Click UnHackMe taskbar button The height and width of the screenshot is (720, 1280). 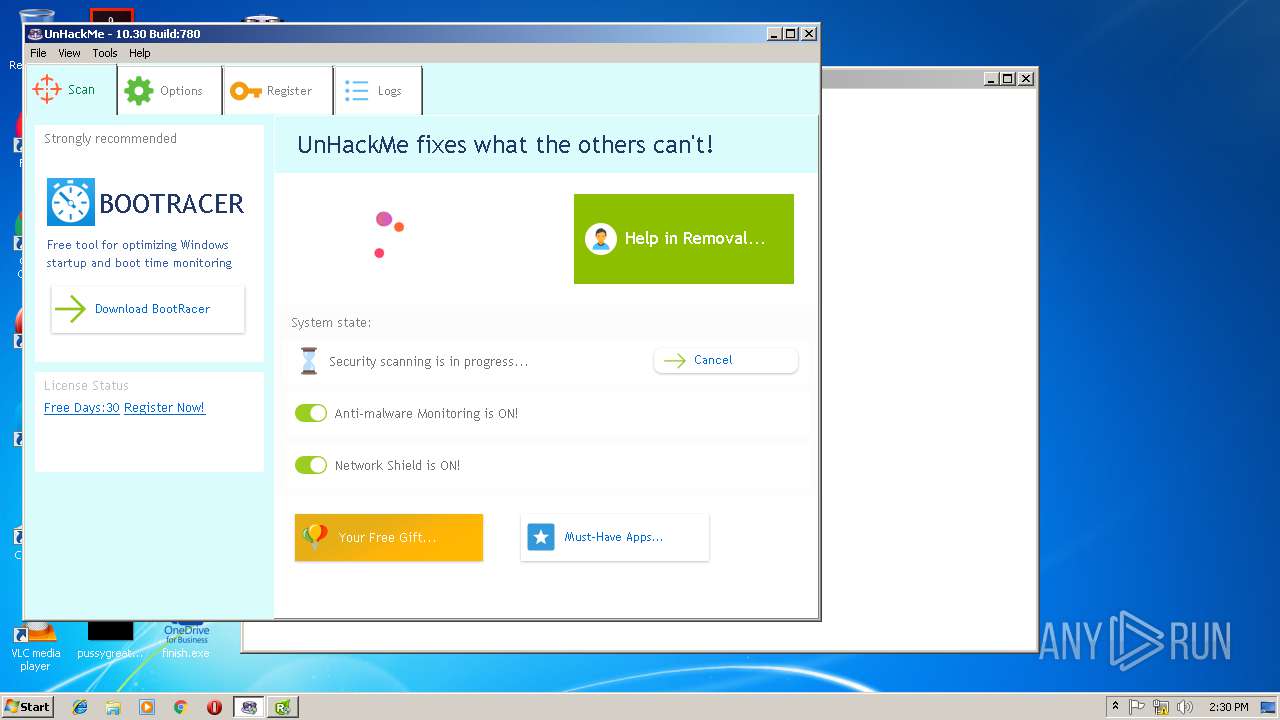click(249, 707)
